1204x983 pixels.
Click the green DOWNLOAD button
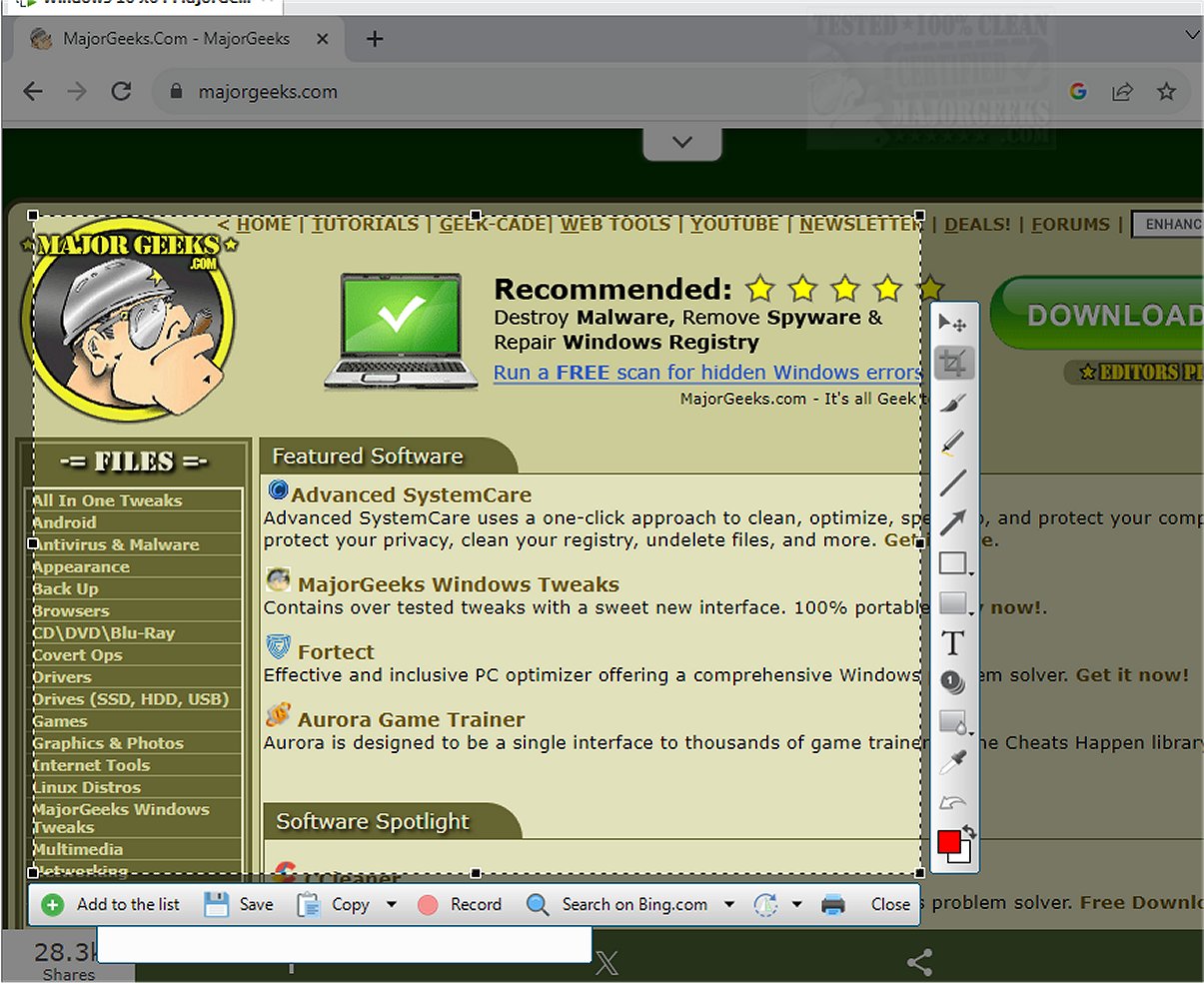click(1097, 314)
